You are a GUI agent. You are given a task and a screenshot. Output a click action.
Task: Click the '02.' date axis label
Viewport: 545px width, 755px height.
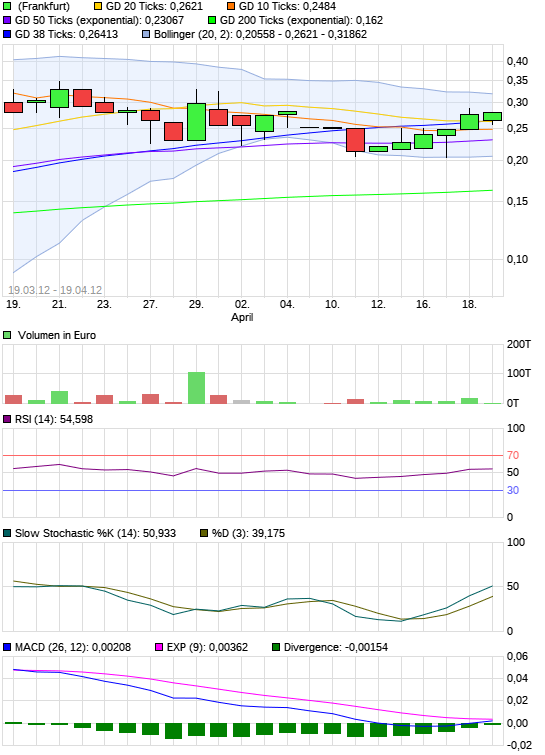tap(242, 304)
